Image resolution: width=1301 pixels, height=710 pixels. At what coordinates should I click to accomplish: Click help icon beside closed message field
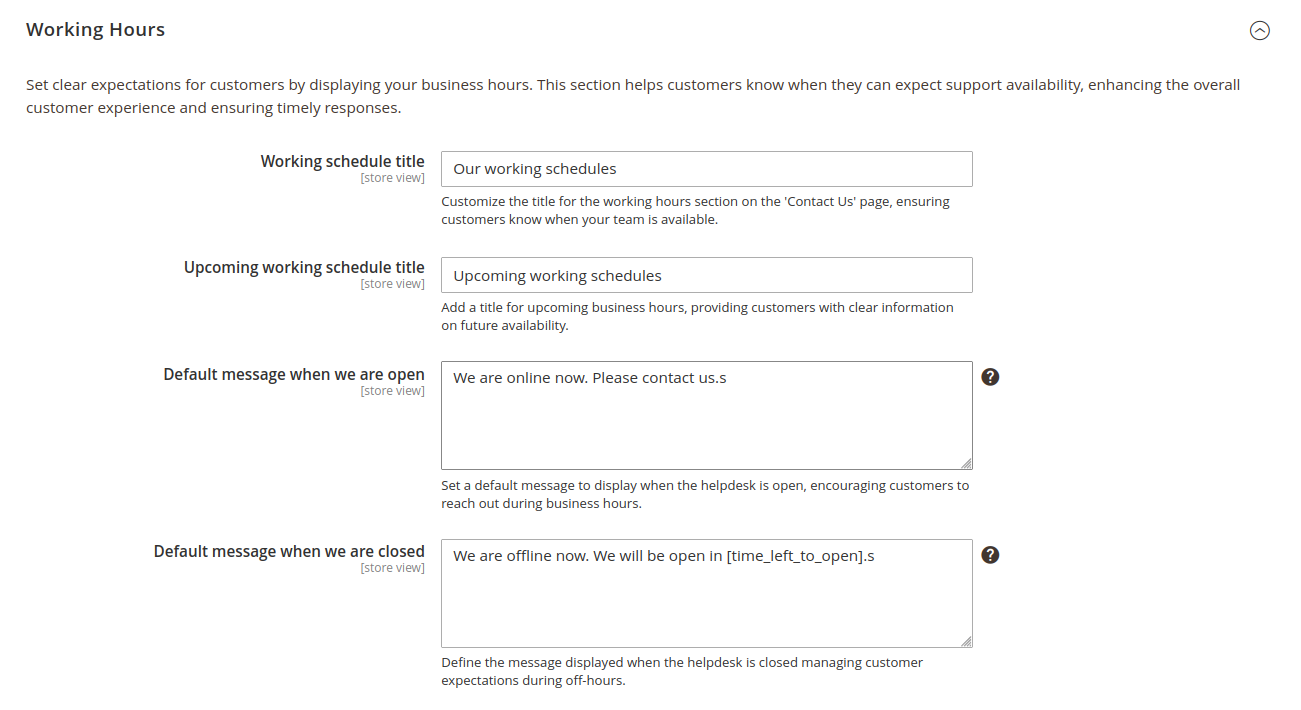[x=990, y=555]
